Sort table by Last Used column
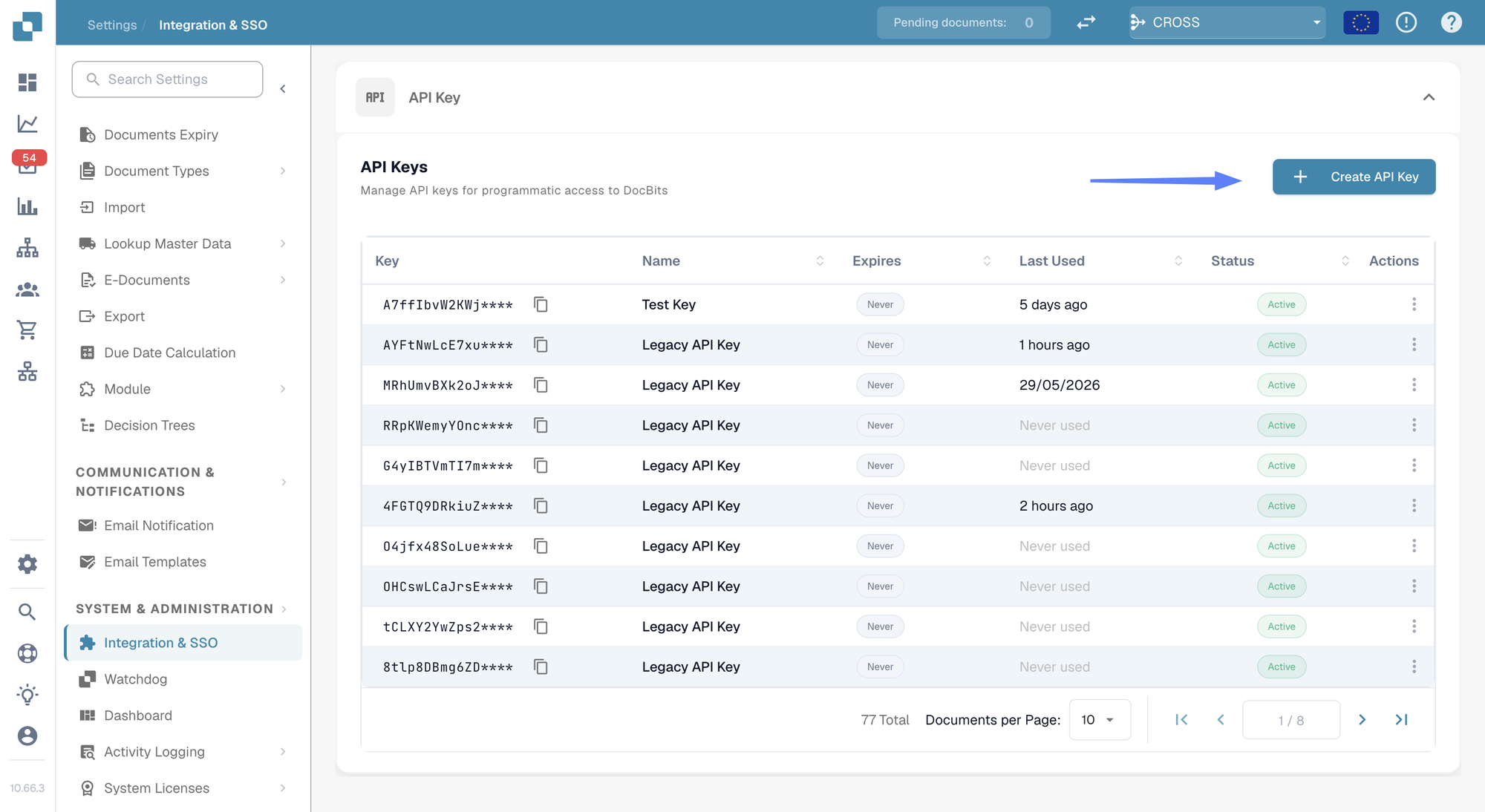 tap(1178, 261)
